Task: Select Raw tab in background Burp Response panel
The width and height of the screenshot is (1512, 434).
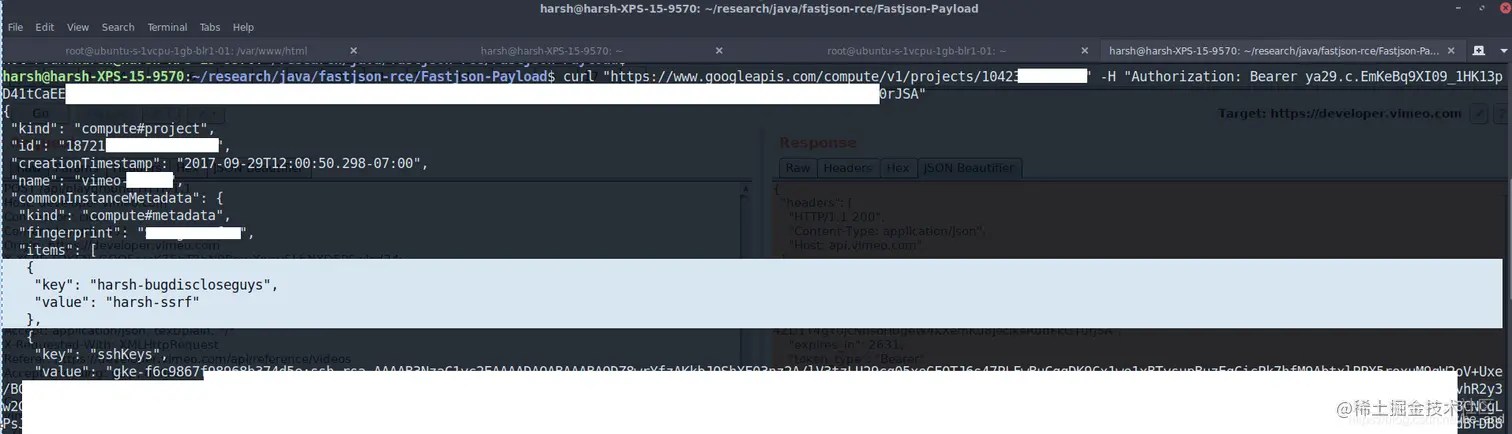Action: 797,168
